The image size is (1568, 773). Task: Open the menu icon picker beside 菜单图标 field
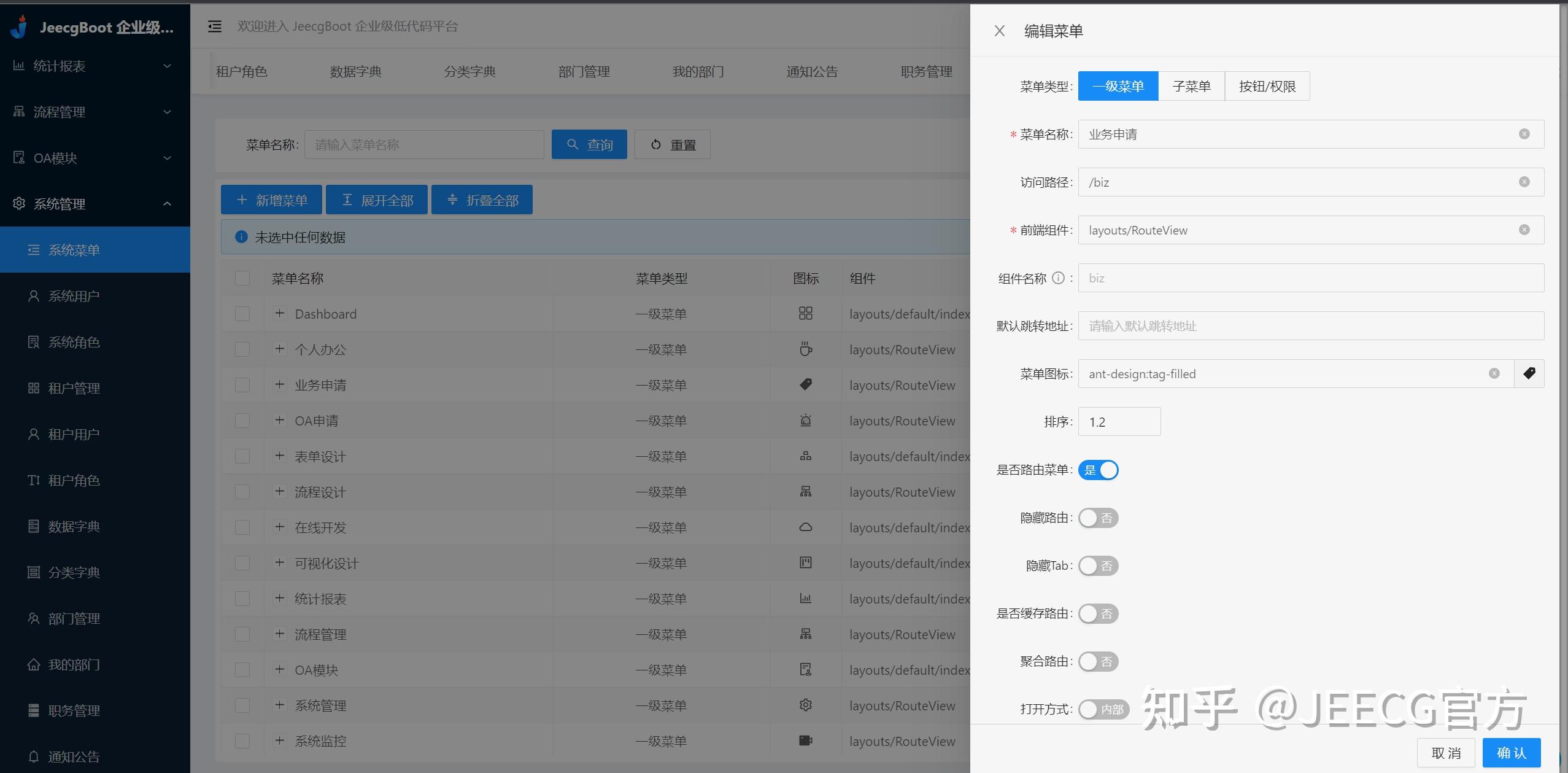(x=1529, y=373)
